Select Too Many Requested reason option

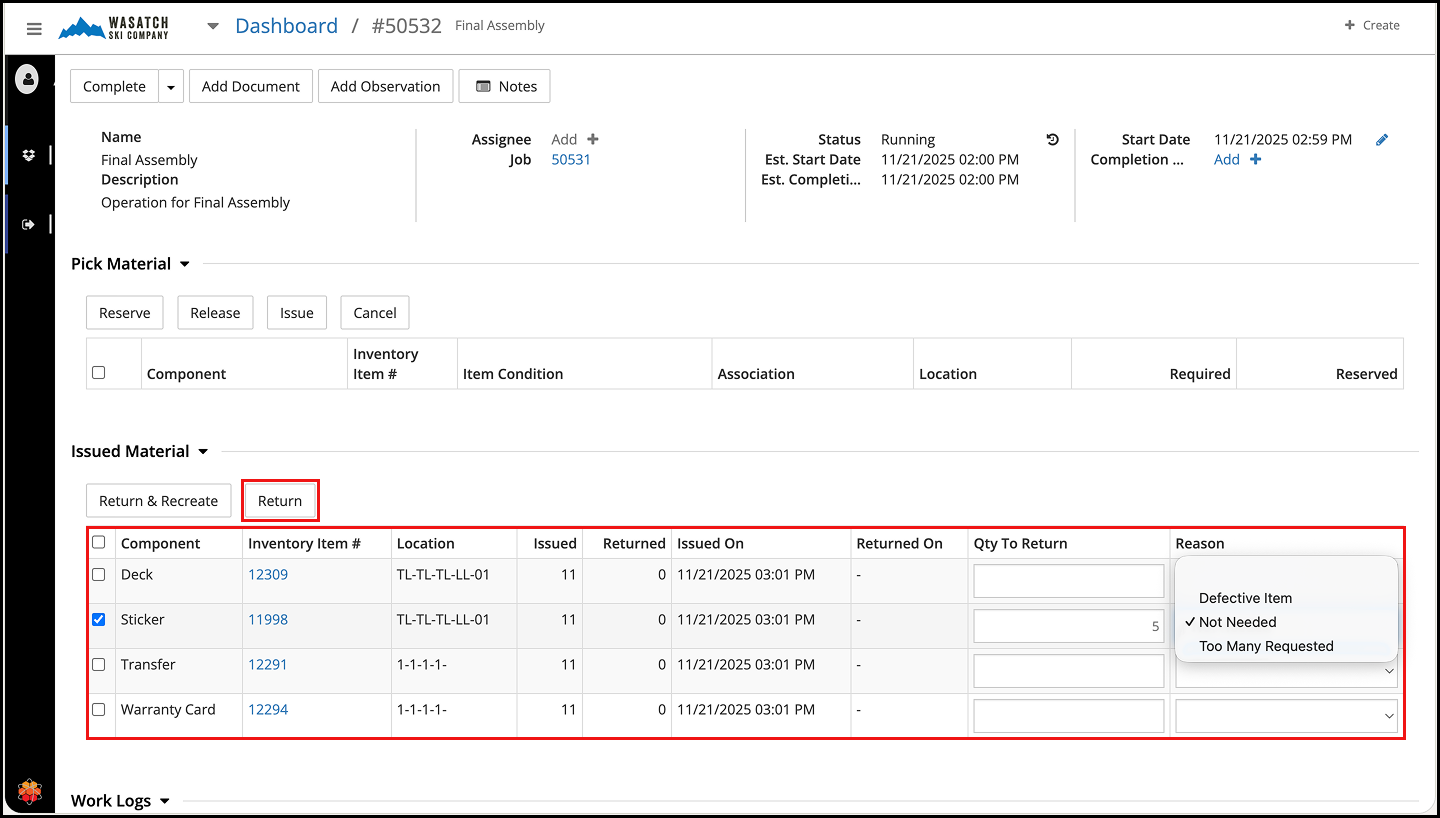[1266, 646]
